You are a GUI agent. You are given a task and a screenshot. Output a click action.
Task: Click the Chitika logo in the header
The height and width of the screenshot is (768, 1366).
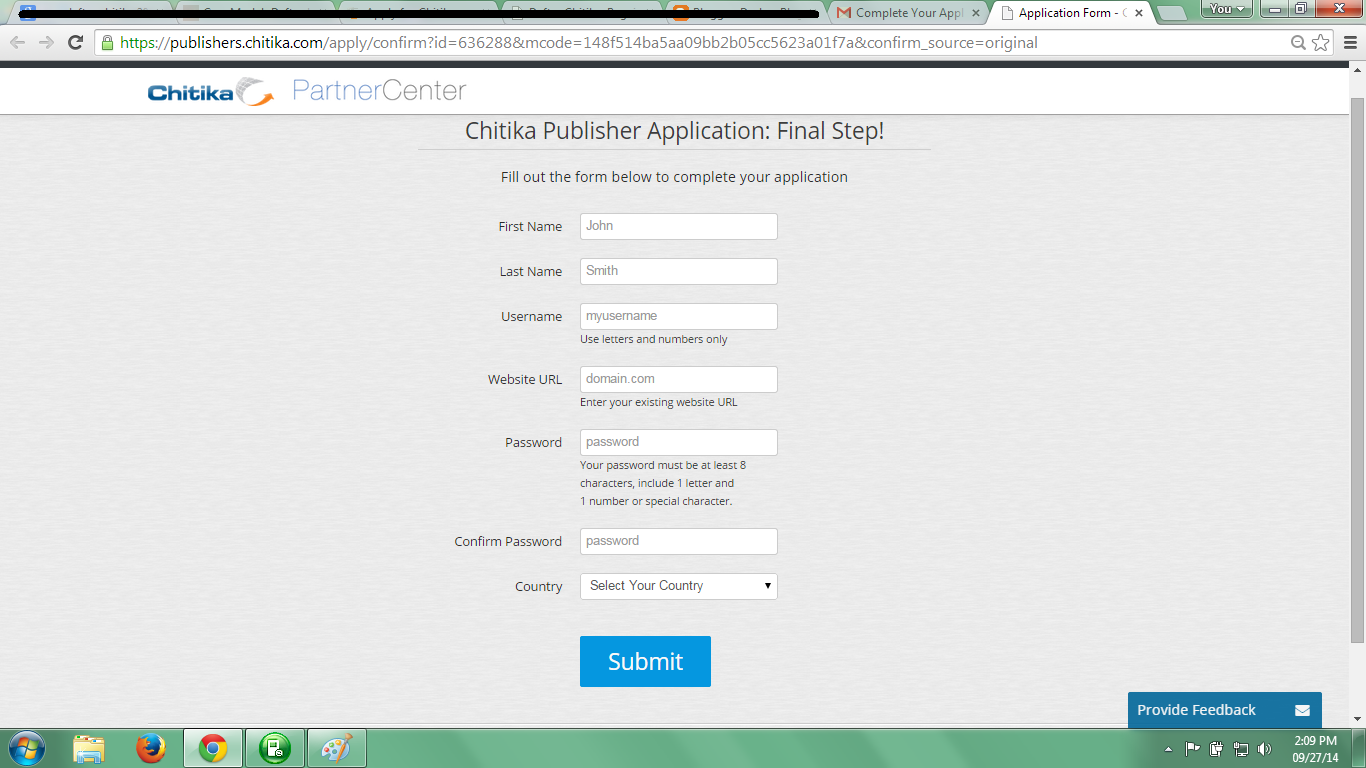210,92
